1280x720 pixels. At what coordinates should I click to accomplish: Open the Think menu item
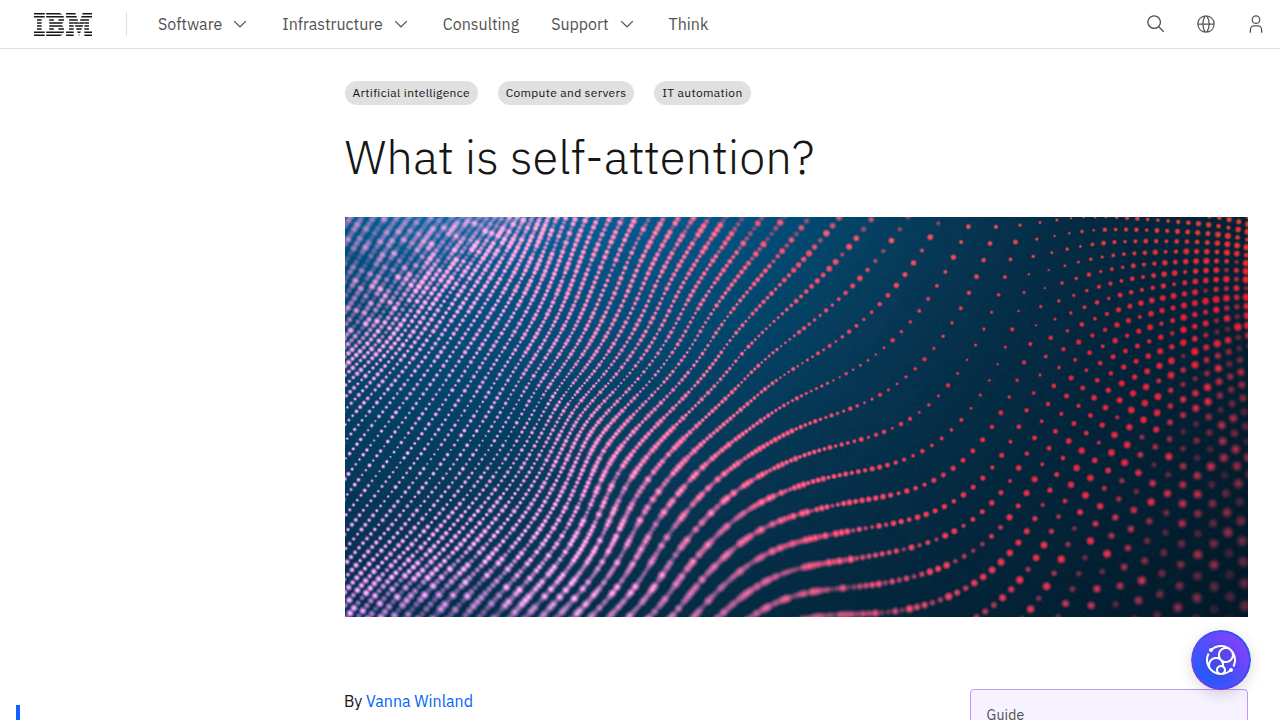click(x=688, y=24)
